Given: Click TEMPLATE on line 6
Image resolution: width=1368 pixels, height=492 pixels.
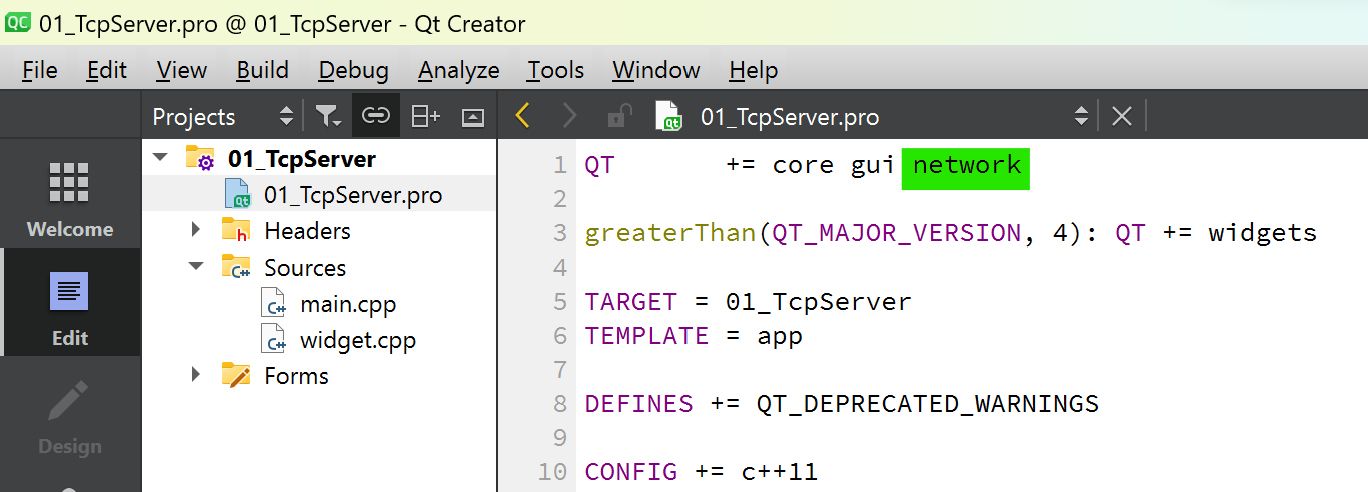Looking at the screenshot, I should (x=646, y=335).
